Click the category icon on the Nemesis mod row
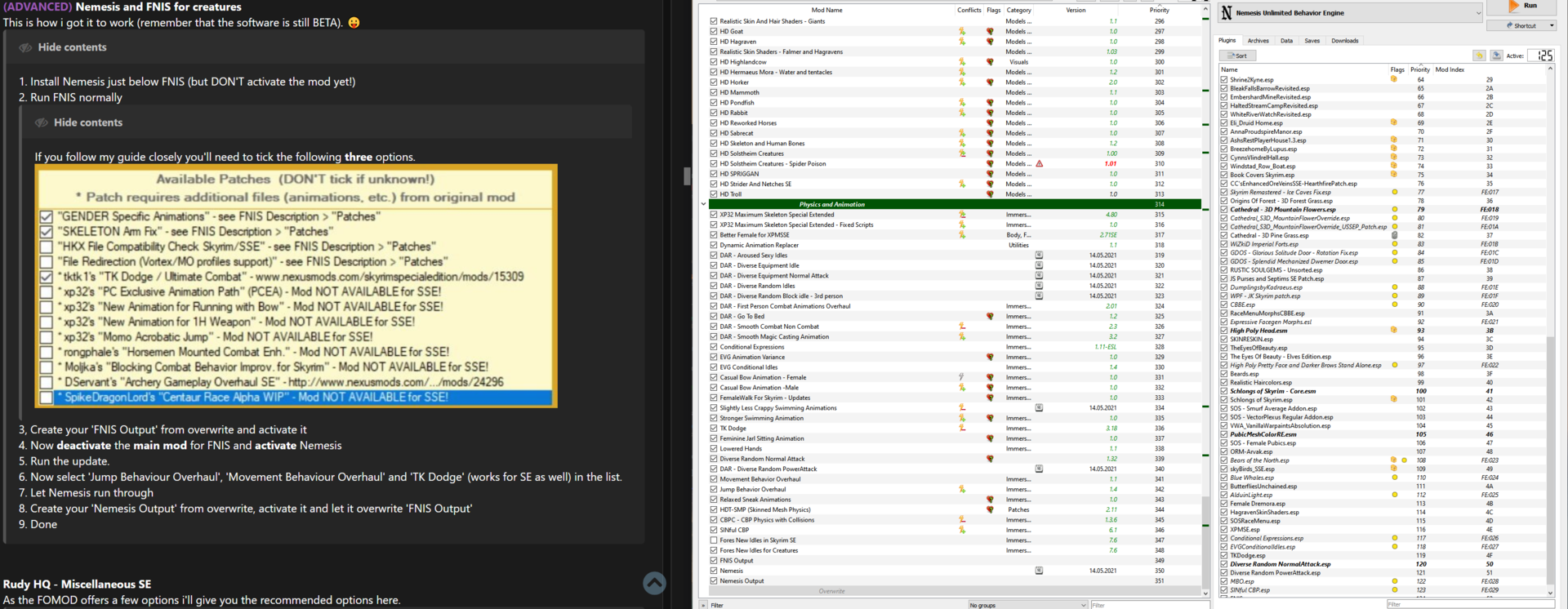 [1039, 571]
